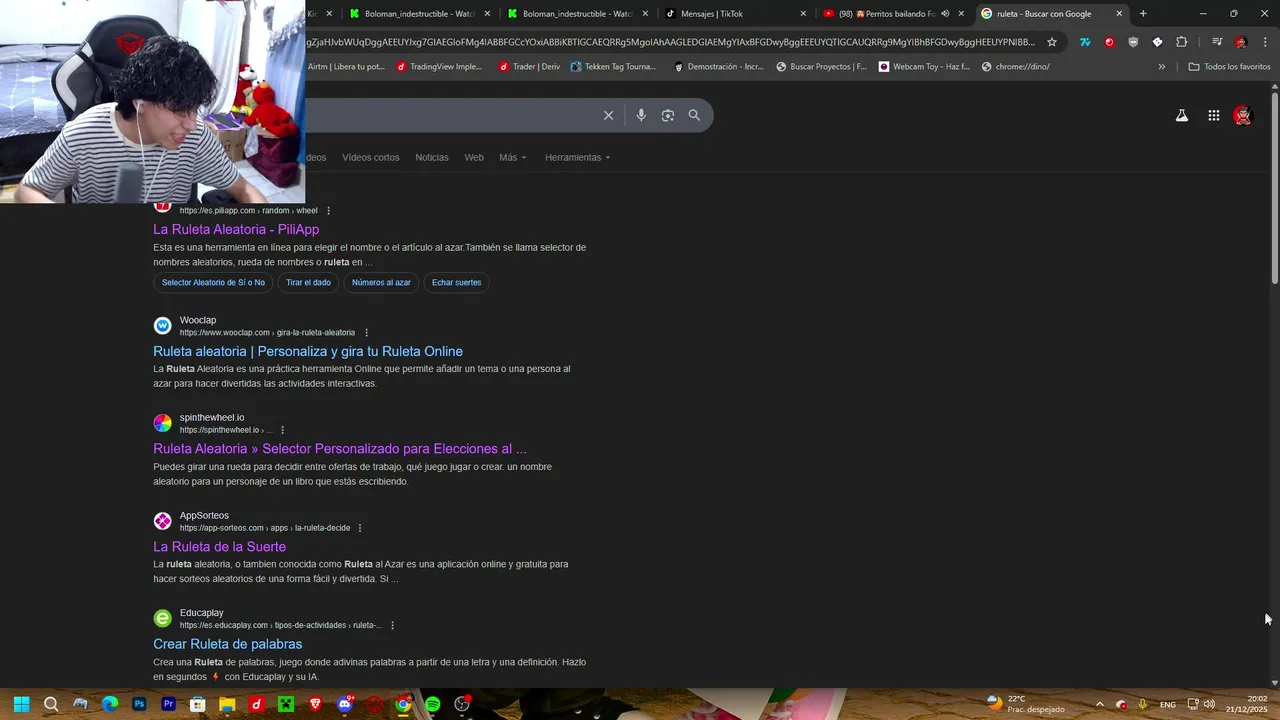Open Google Search Labs flask icon
Viewport: 1280px width, 720px height.
point(1182,116)
